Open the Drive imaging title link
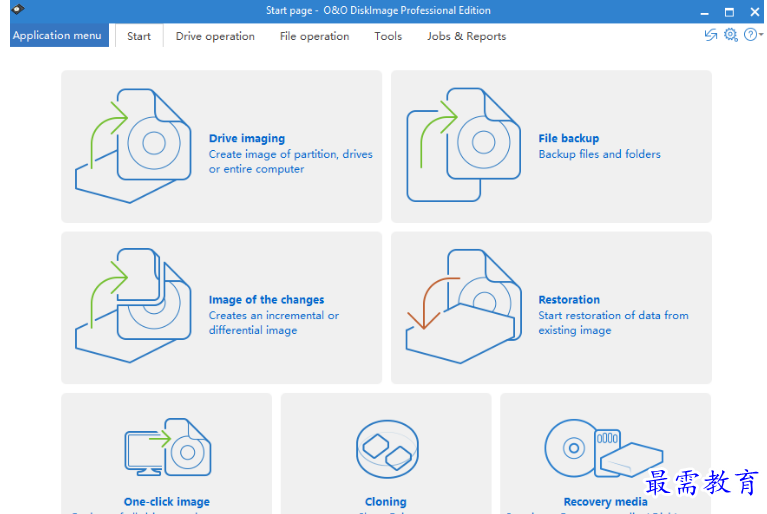Image resolution: width=767 pixels, height=514 pixels. [x=247, y=138]
